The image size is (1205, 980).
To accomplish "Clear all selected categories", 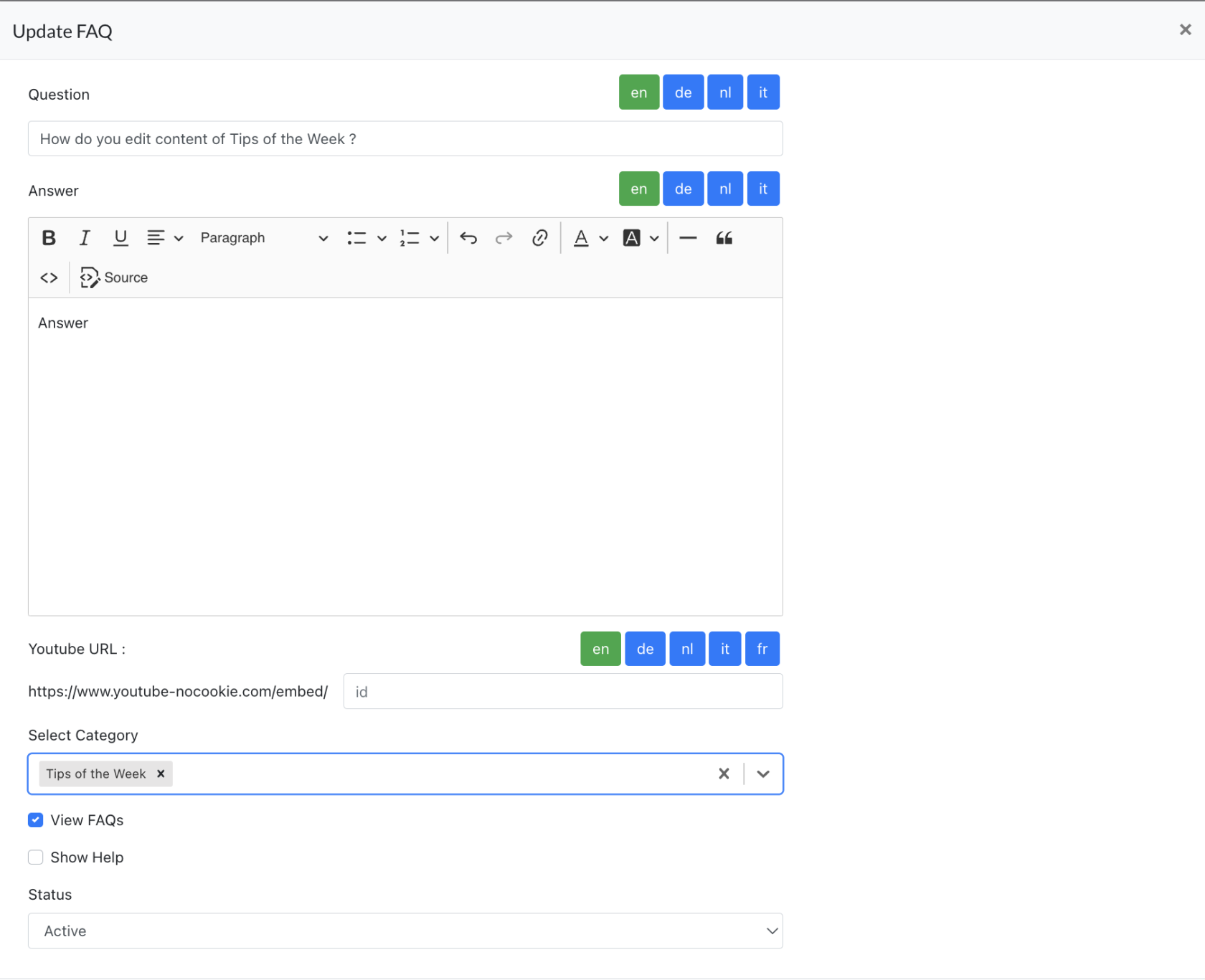I will point(724,774).
